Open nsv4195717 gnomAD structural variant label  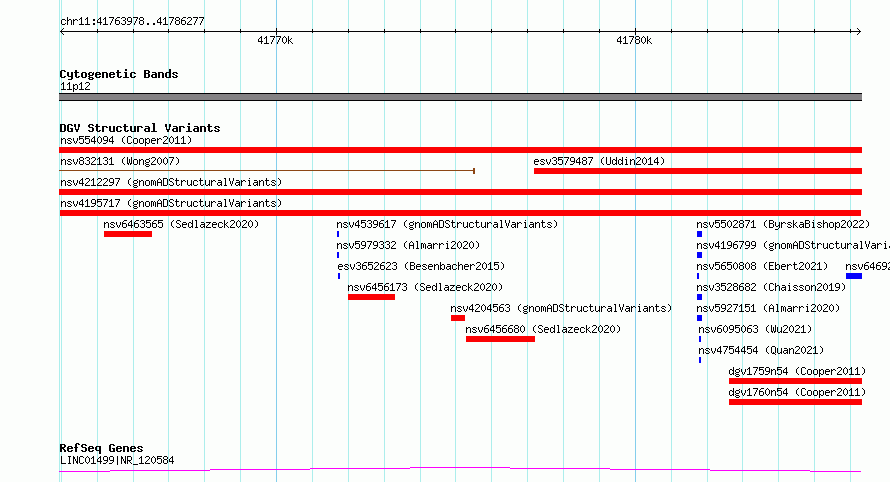(171, 203)
